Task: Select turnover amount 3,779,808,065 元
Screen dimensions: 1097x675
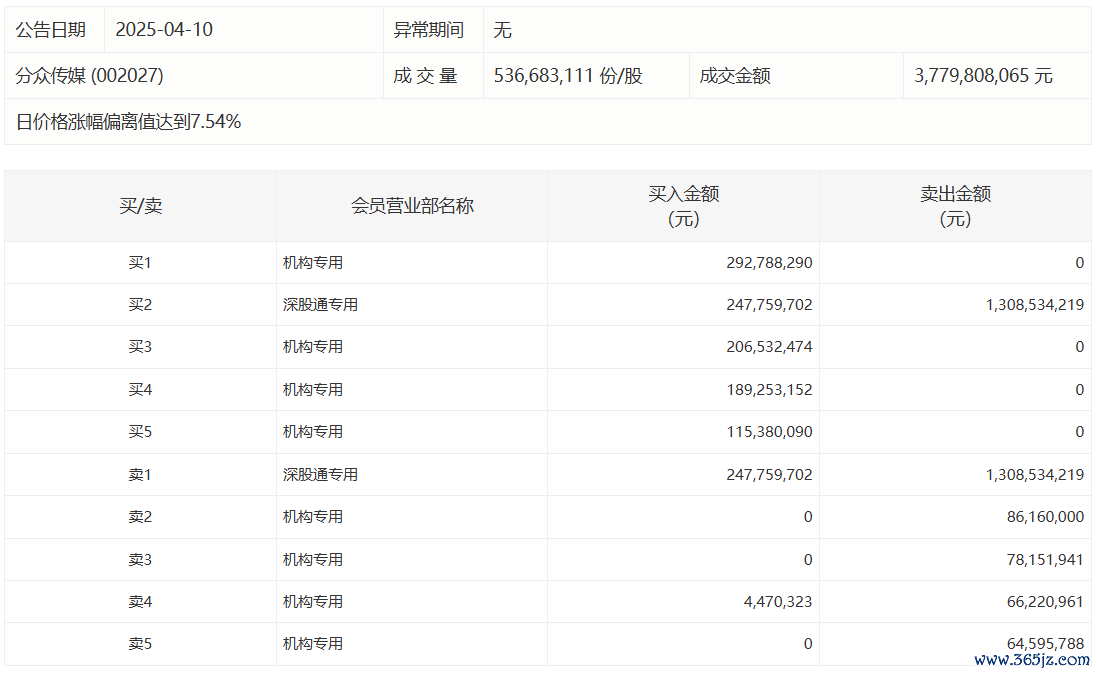Action: [983, 76]
